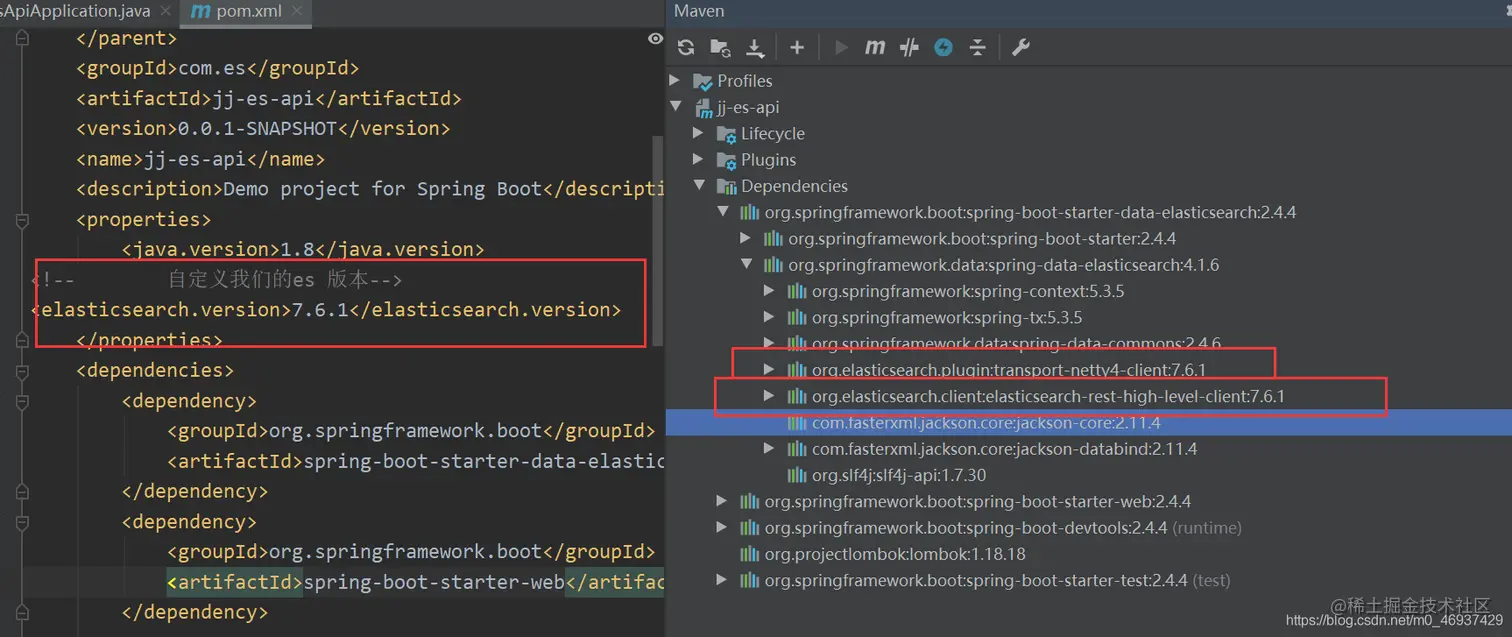Screen dimensions: 1512x637
Task: Collapse spring-boot-starter-data-elasticsearch dependency arrow
Action: [x=722, y=212]
